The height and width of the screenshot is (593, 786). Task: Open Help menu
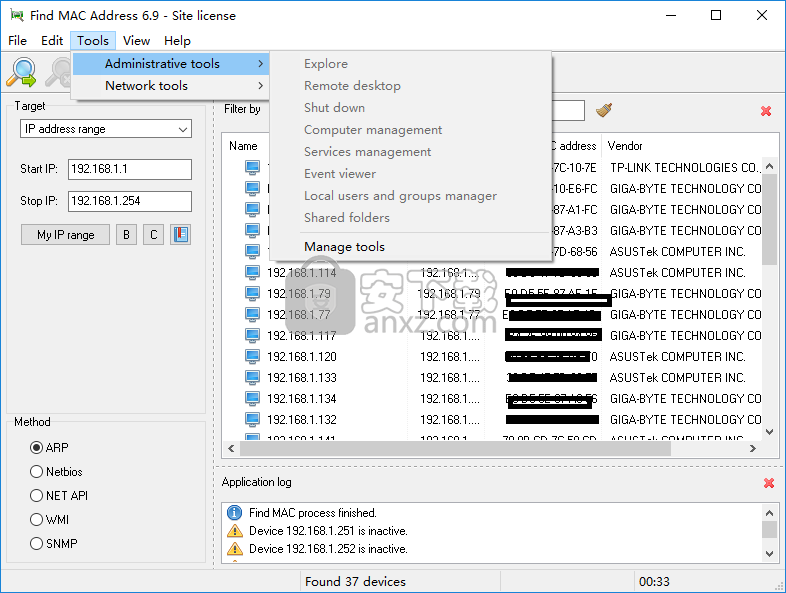[x=177, y=41]
